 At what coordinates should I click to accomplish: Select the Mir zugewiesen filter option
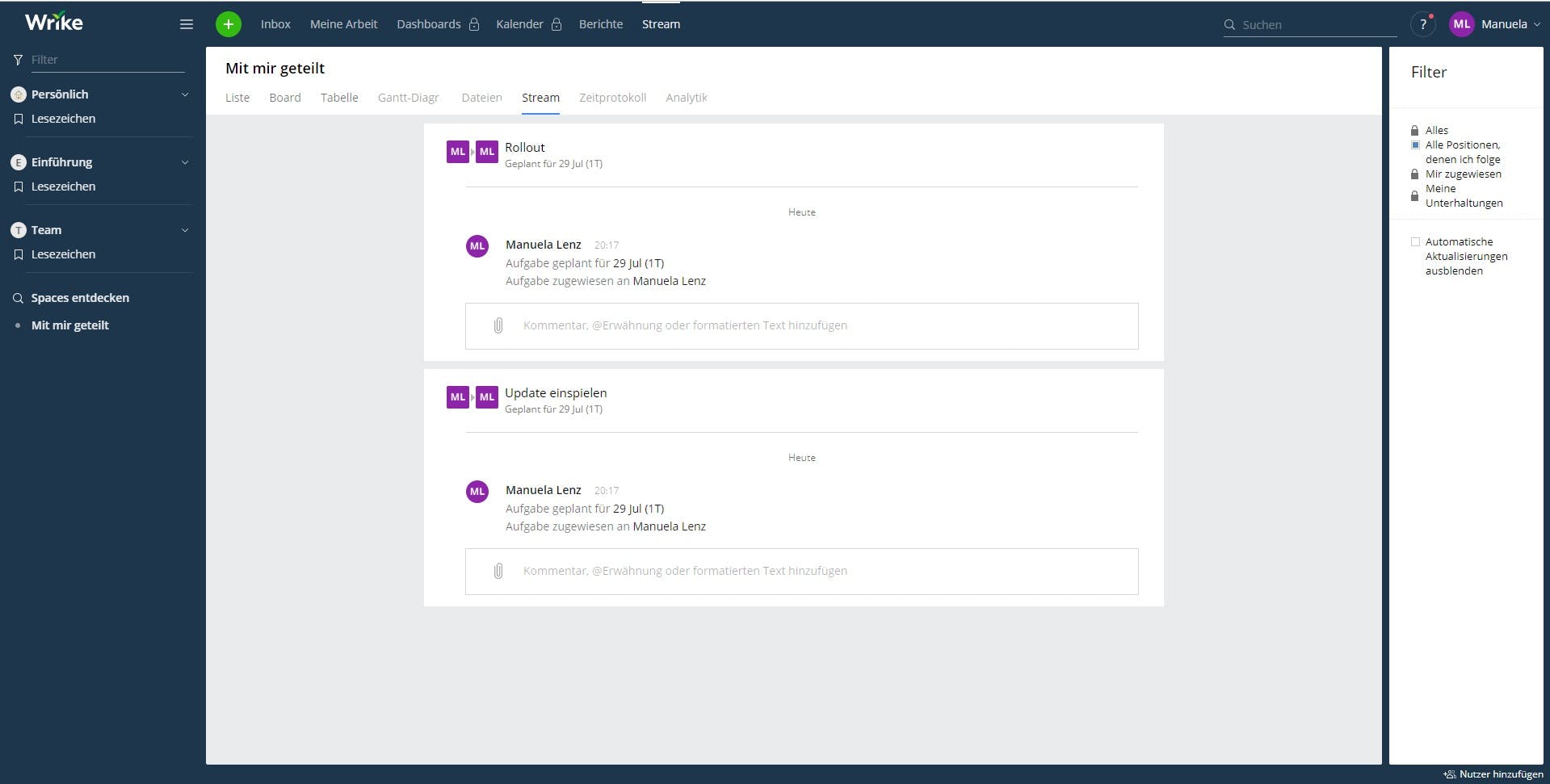pyautogui.click(x=1463, y=174)
